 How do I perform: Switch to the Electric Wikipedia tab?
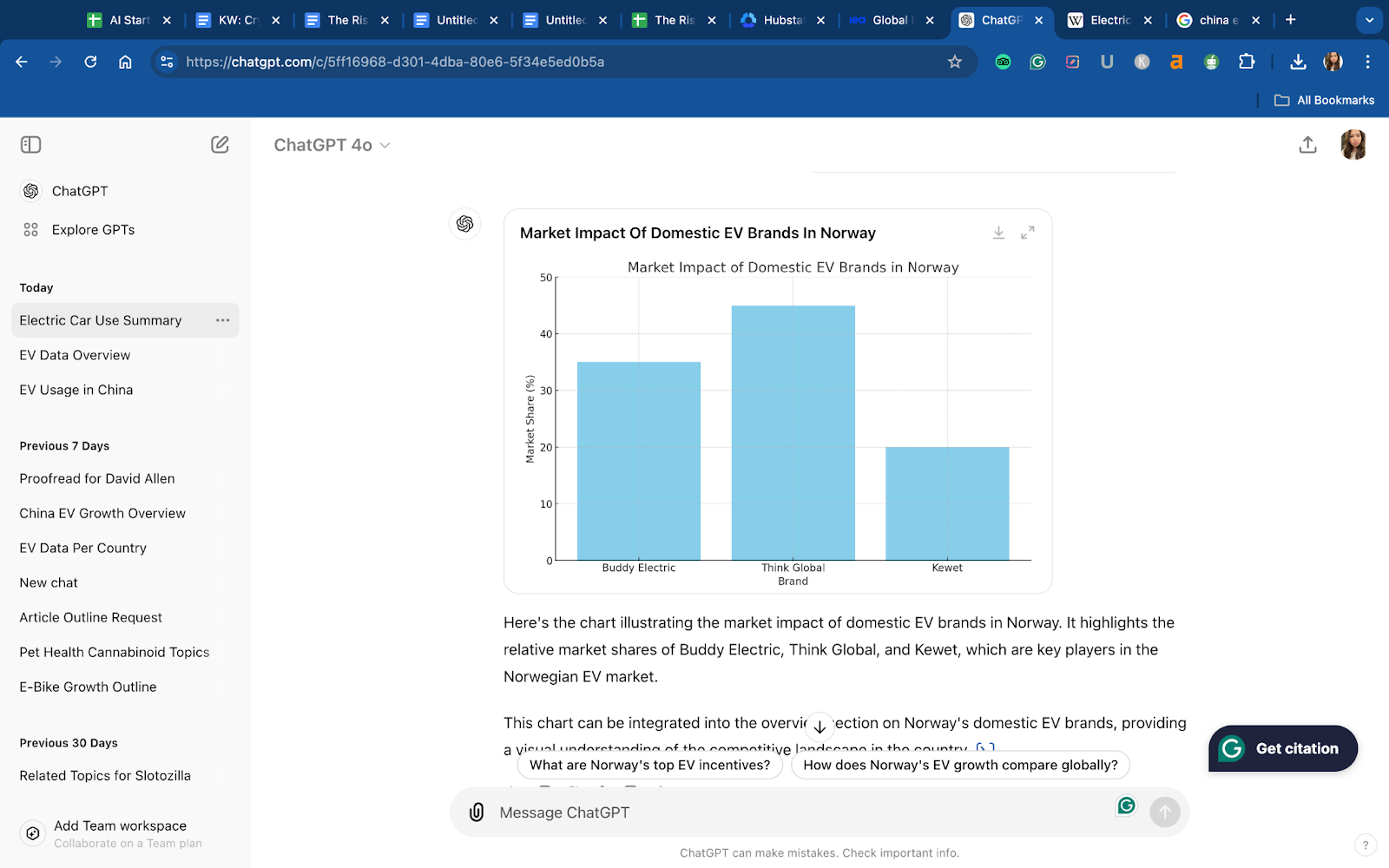tap(1109, 20)
